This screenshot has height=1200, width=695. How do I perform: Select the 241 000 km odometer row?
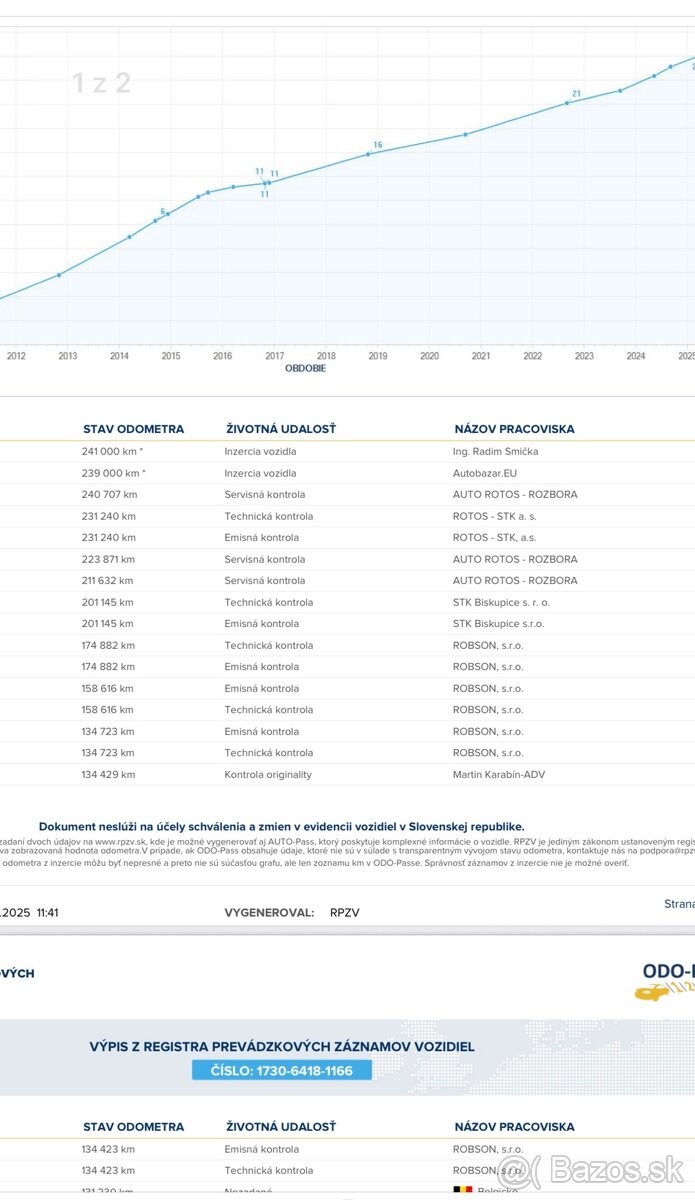113,451
